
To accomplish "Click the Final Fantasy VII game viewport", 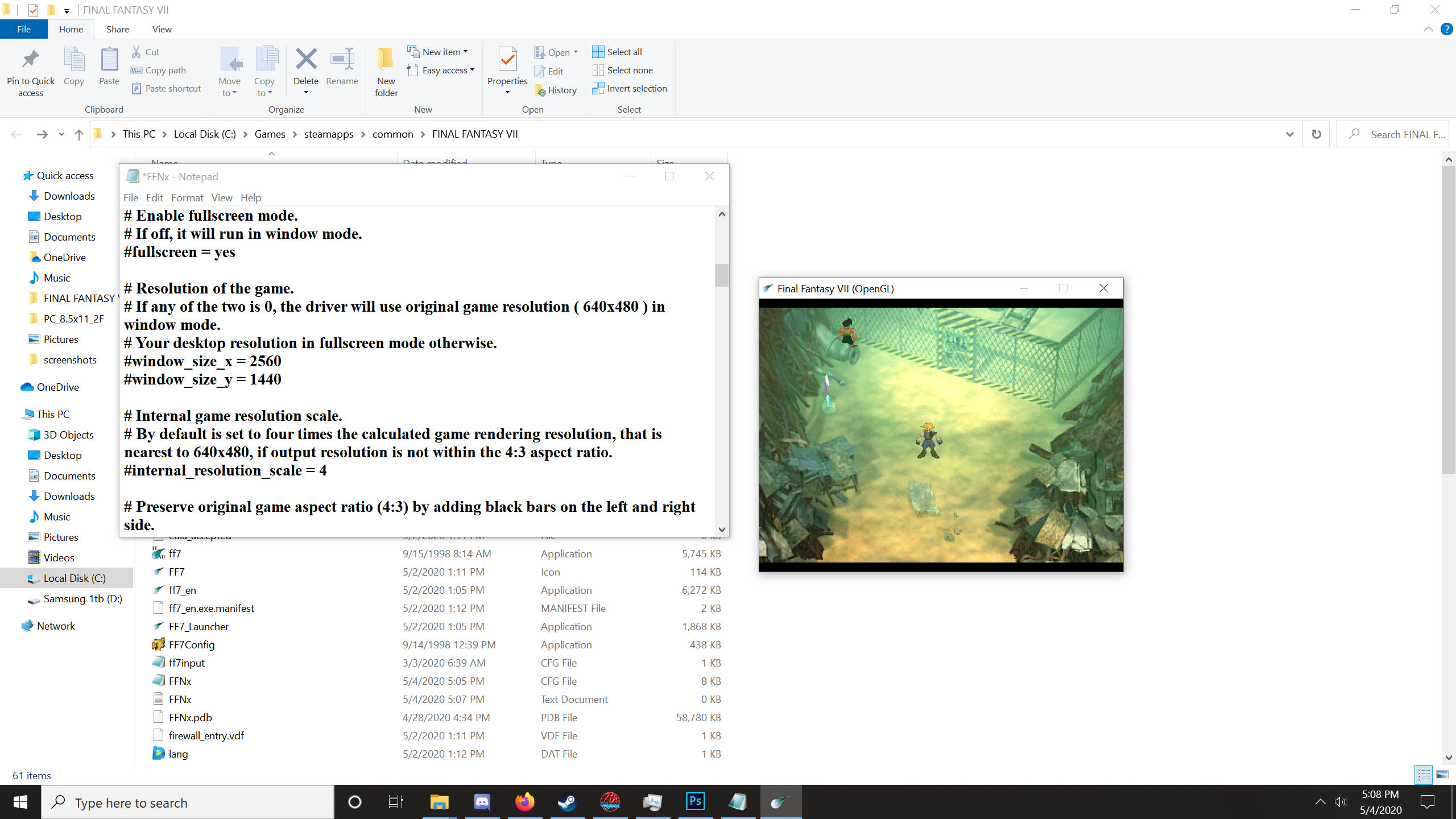I will point(941,435).
